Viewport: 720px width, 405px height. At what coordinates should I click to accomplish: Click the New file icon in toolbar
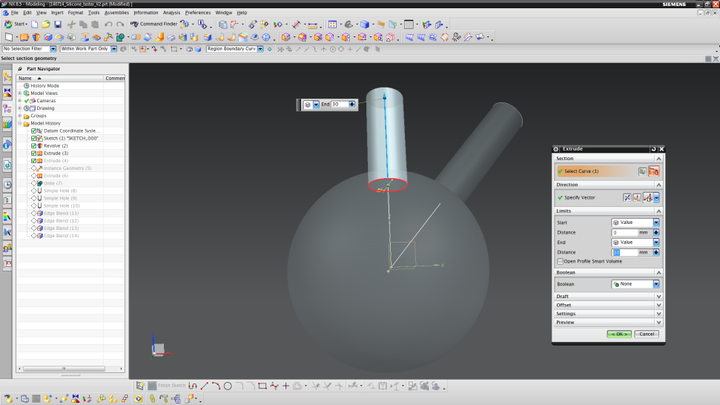coord(34,24)
